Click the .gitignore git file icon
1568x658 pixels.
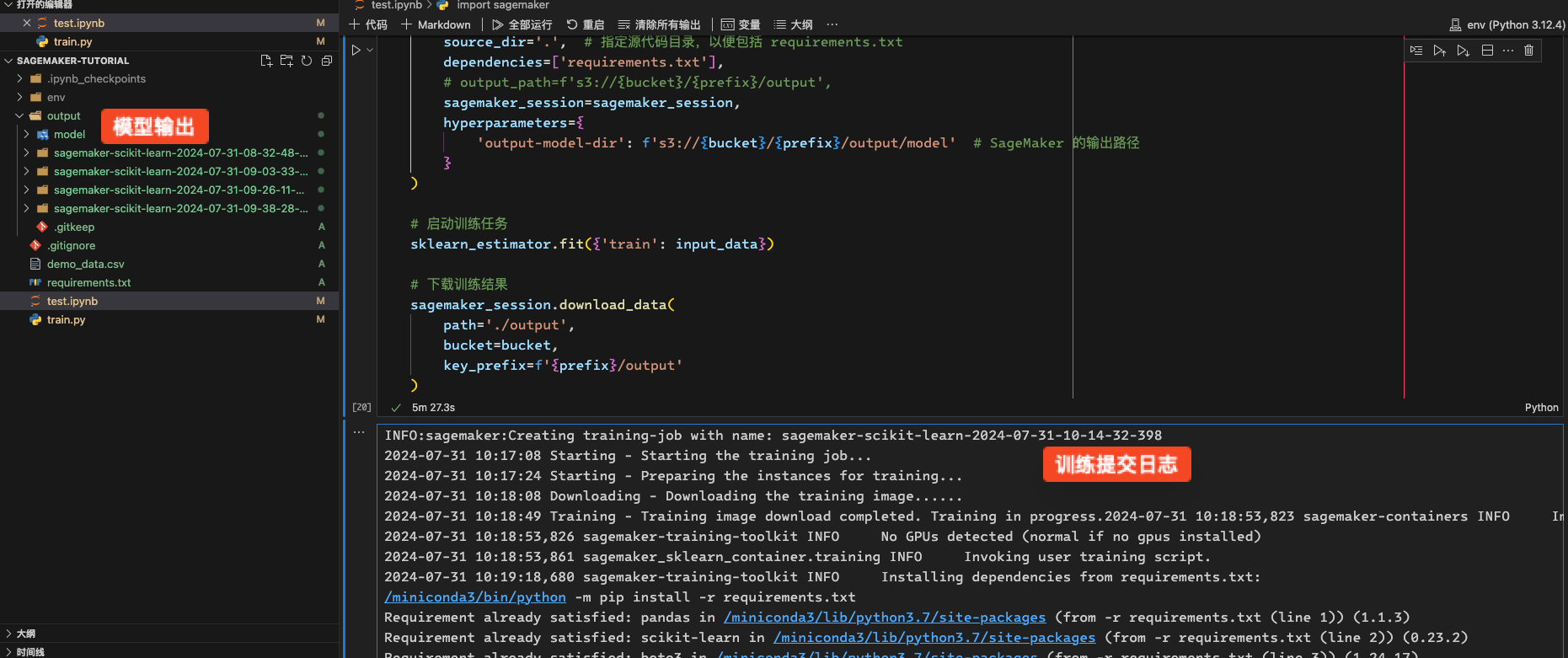tap(35, 245)
